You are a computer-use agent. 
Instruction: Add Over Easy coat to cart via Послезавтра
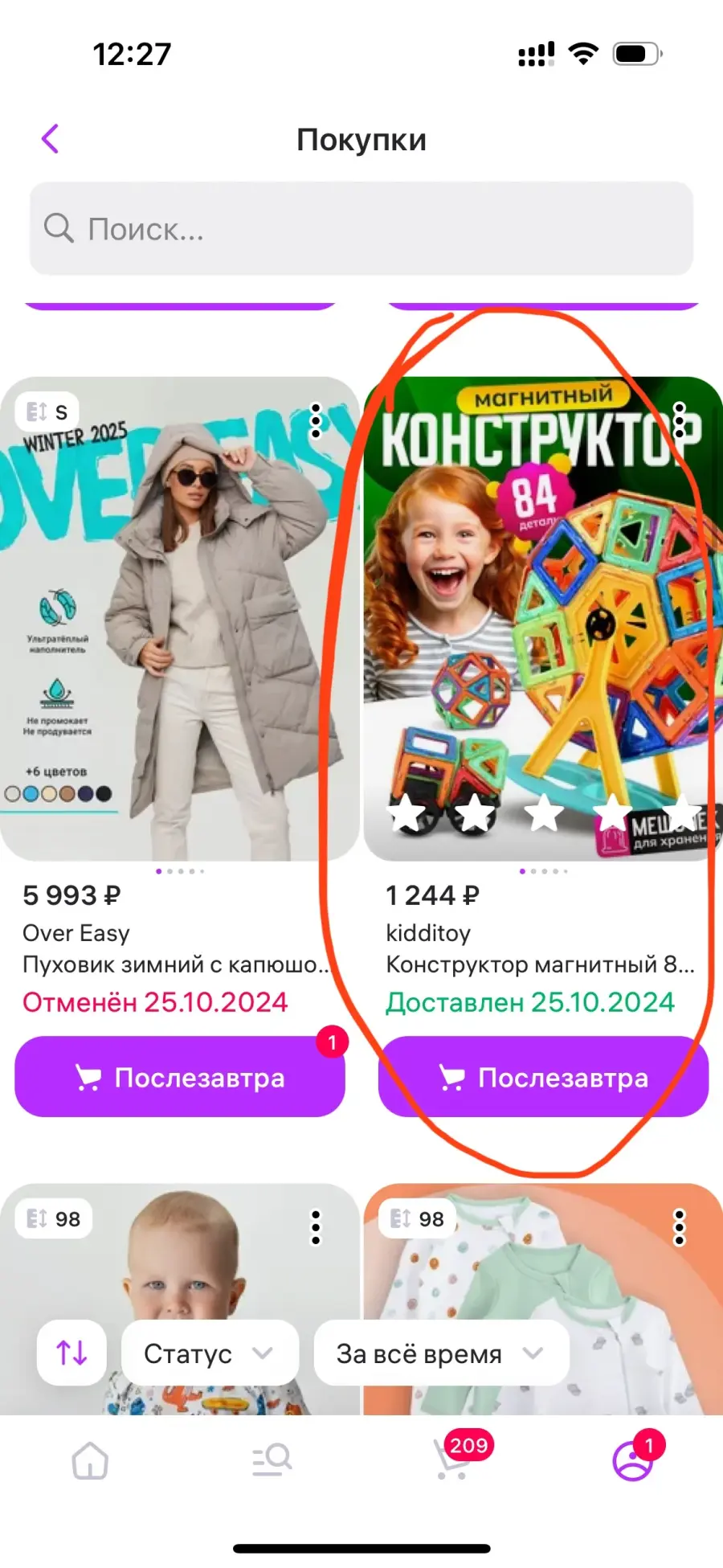[180, 1076]
